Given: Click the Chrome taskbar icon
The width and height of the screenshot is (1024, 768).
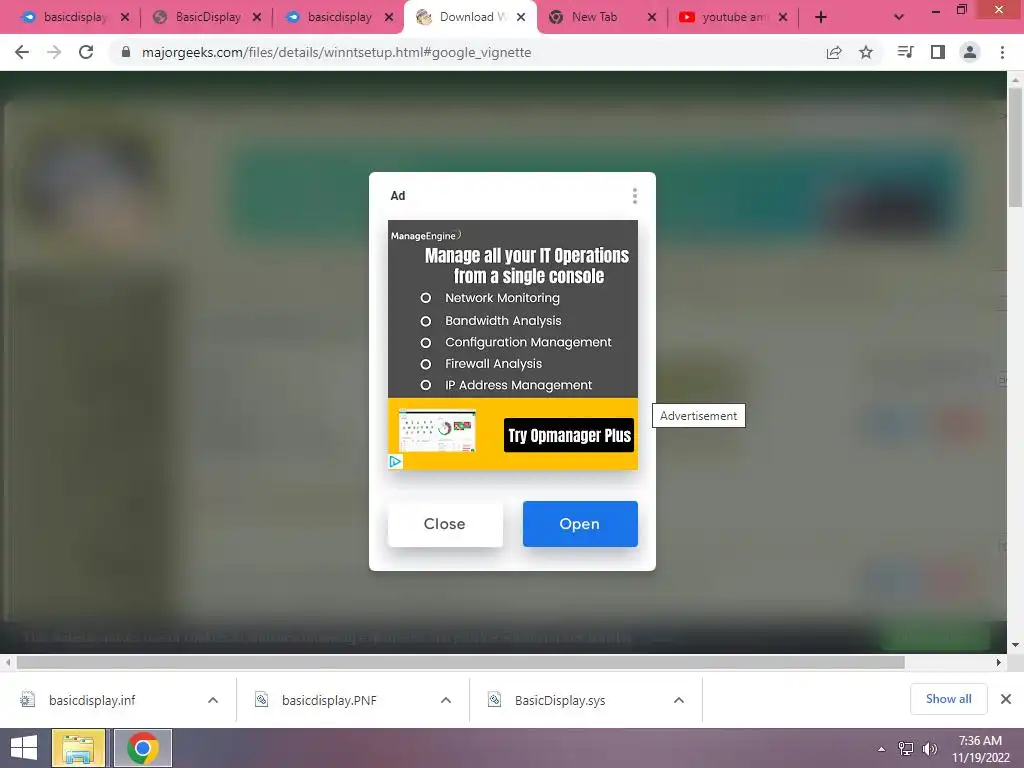Looking at the screenshot, I should tap(143, 748).
